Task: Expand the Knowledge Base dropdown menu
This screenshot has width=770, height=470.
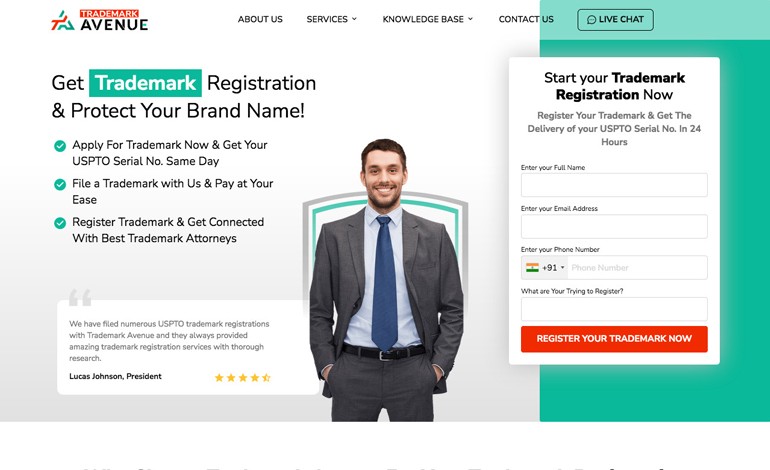Action: (428, 19)
